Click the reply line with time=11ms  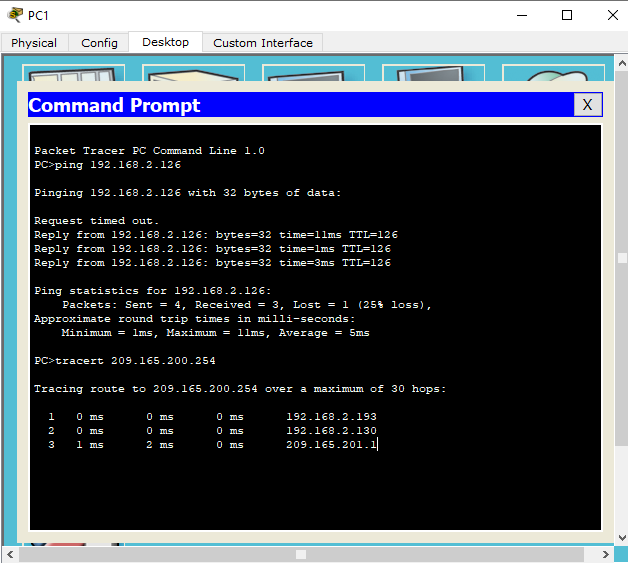[216, 235]
